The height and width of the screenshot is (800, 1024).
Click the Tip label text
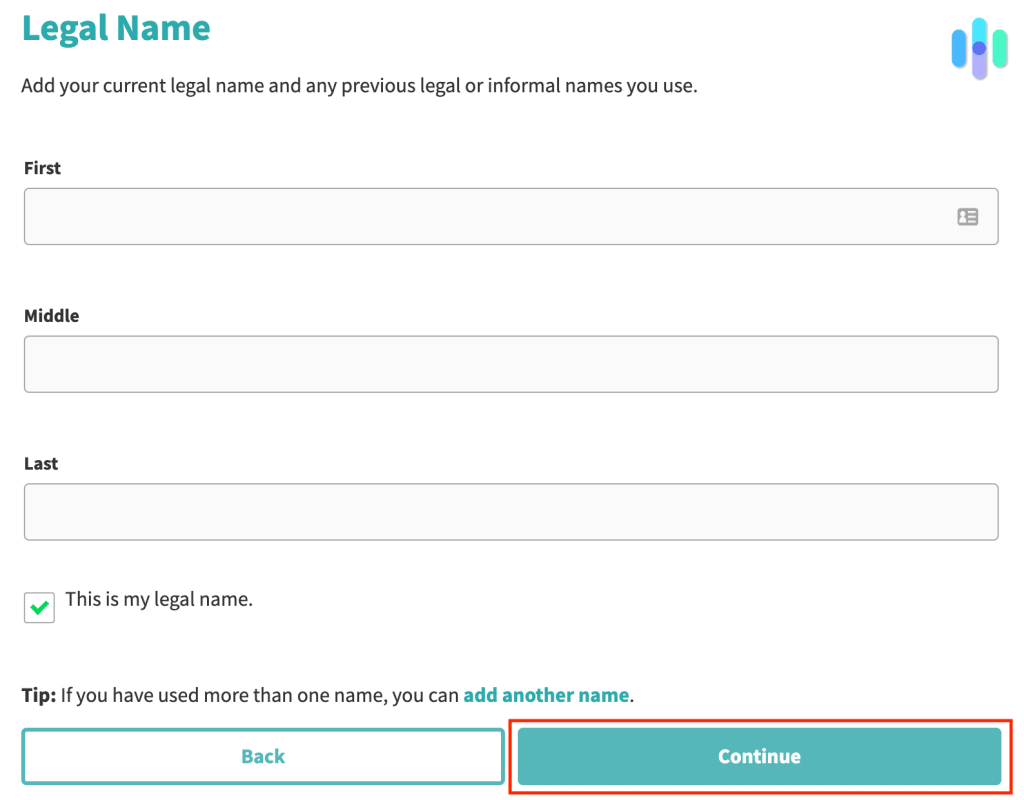click(39, 694)
